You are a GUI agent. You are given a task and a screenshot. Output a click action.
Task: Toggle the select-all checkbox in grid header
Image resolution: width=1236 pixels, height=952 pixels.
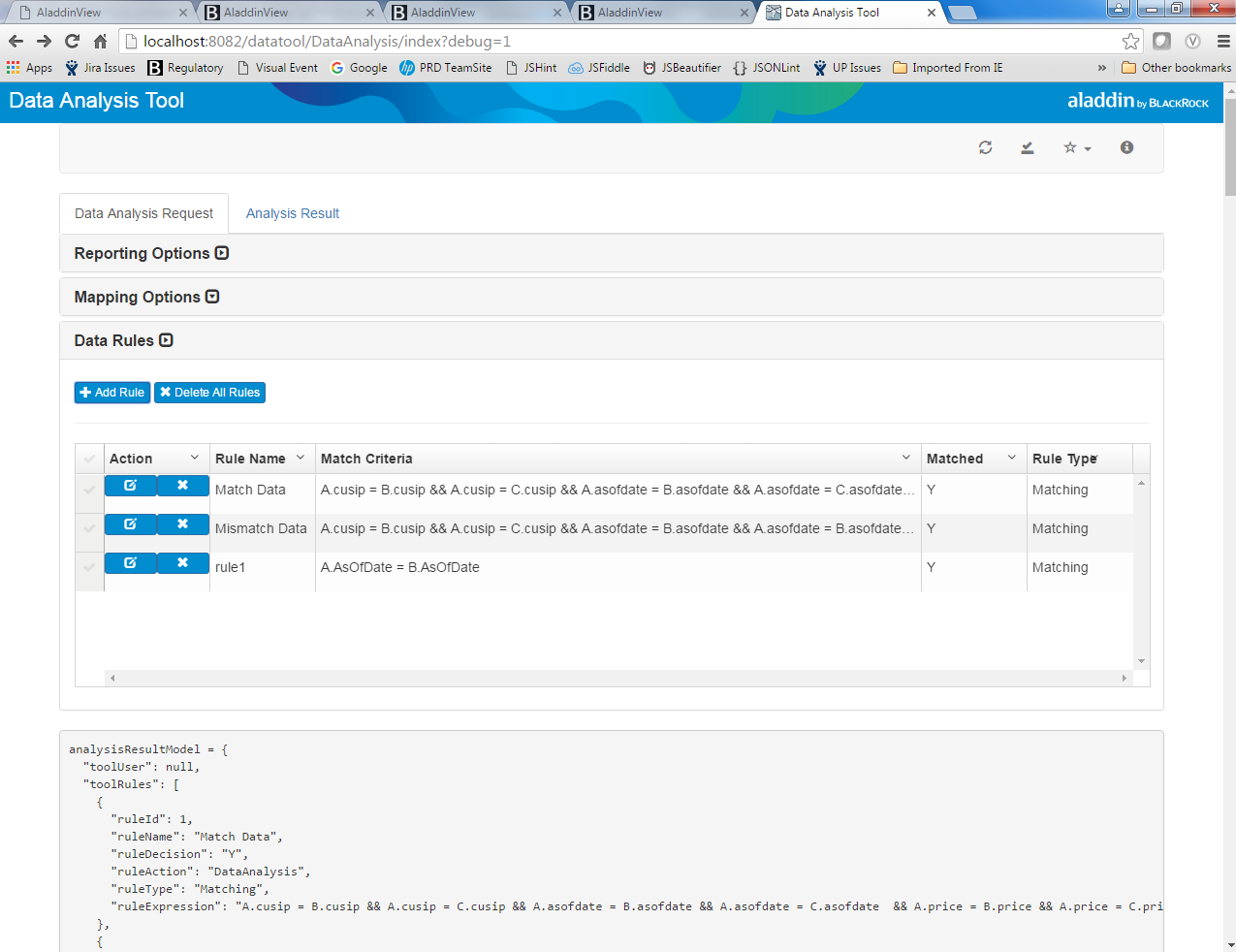[x=89, y=459]
